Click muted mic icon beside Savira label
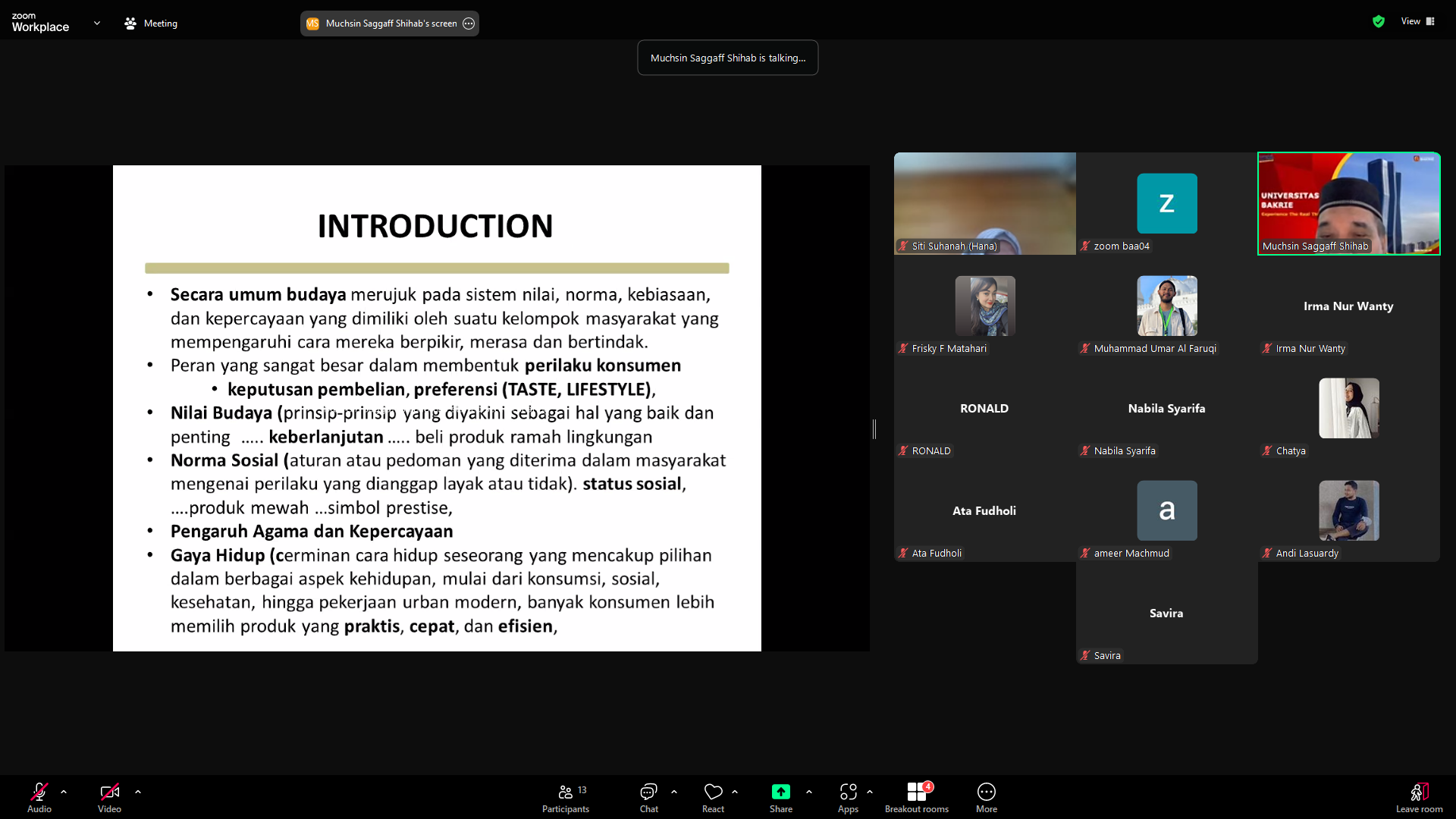 click(1085, 655)
